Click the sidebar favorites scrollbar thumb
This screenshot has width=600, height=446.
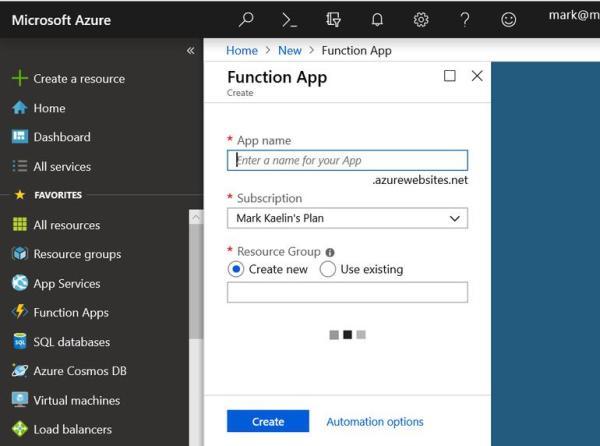pos(196,281)
